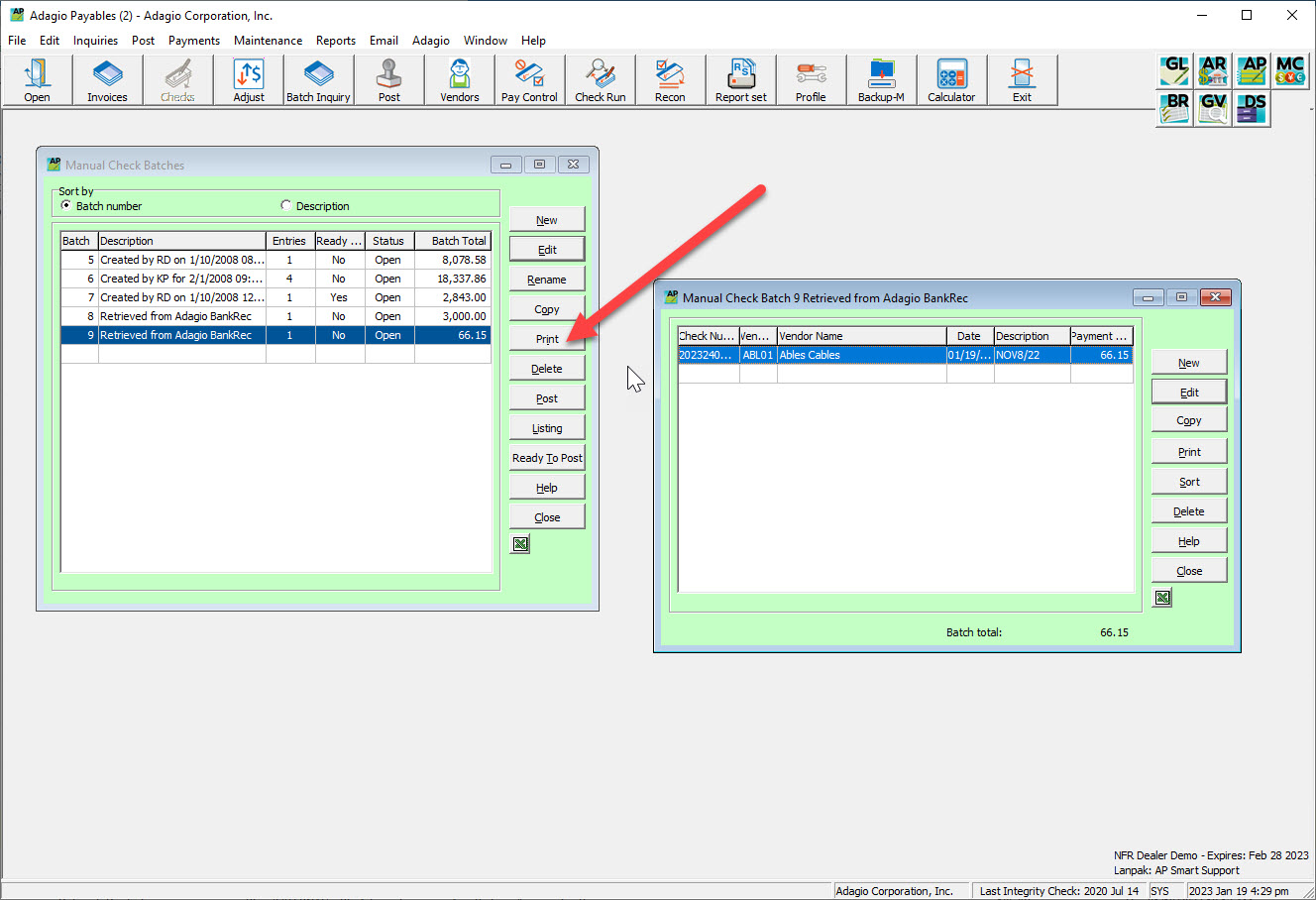This screenshot has width=1316, height=900.
Task: Click the Recon toolbar icon
Action: click(x=670, y=79)
